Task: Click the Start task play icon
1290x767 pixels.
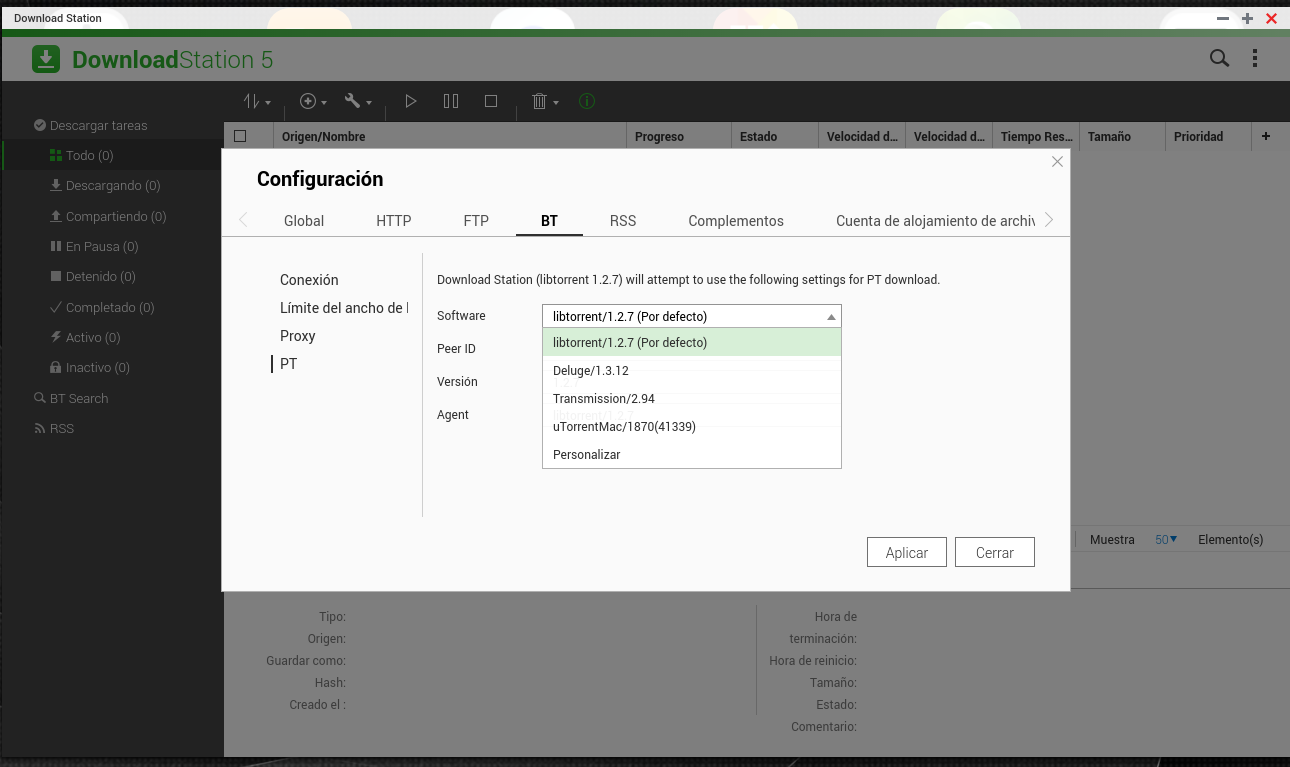Action: click(410, 101)
